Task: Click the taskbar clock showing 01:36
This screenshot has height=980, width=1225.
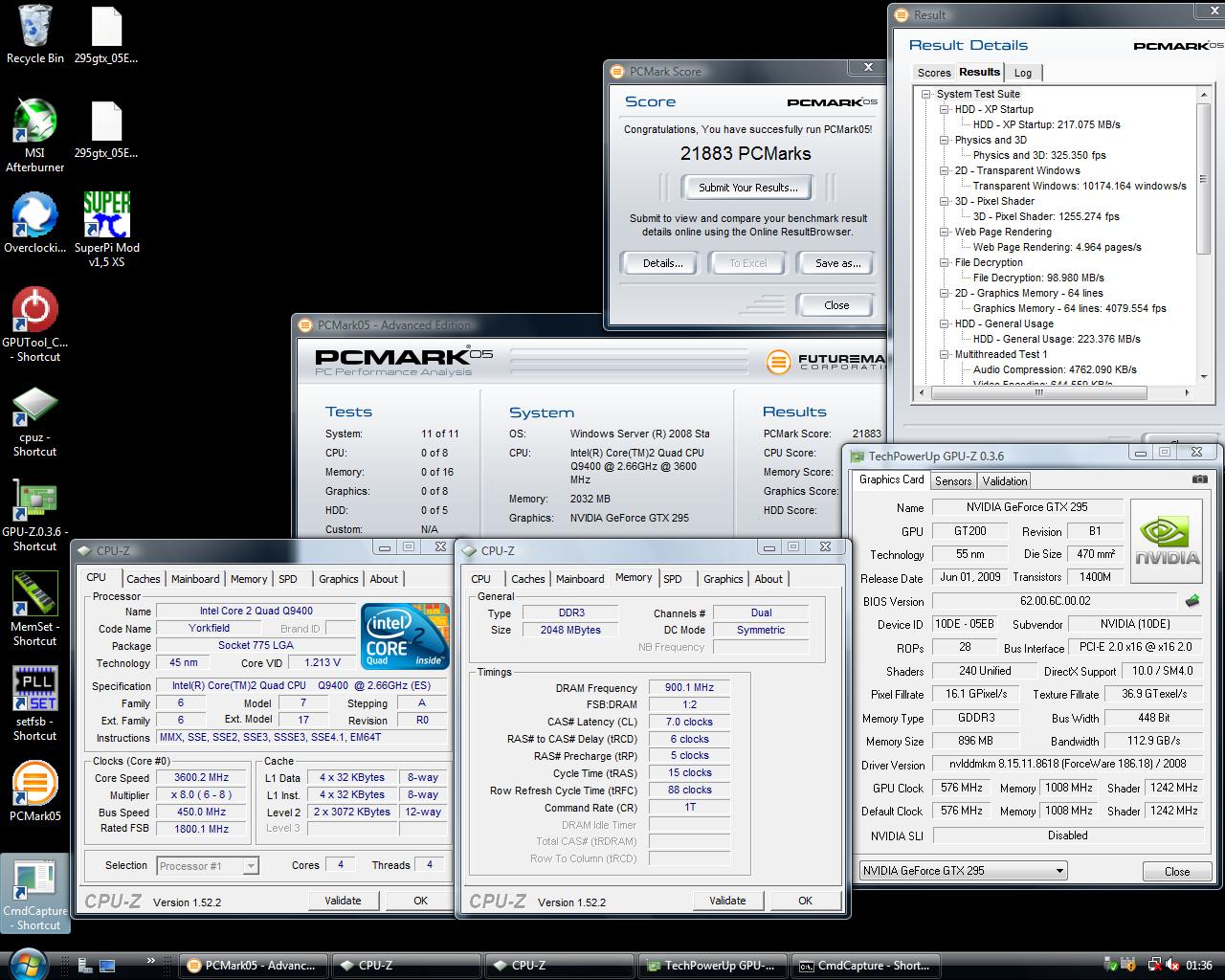Action: (1198, 966)
